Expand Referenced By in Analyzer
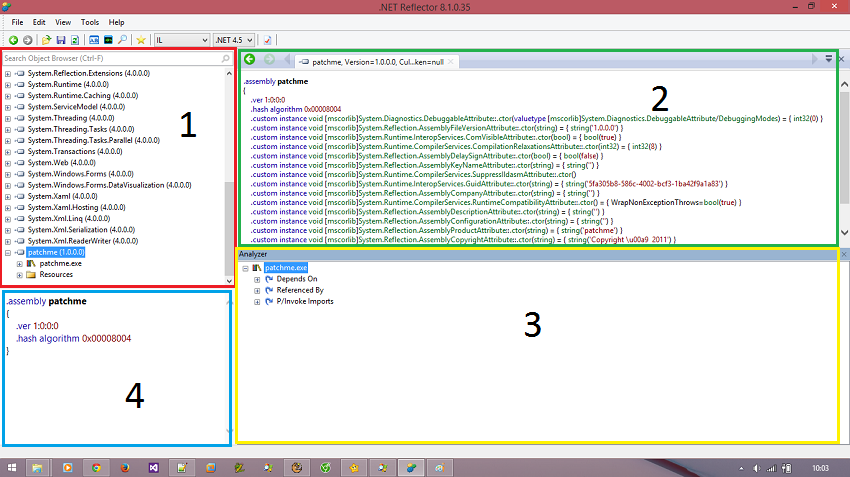This screenshot has width=850, height=477. [x=257, y=291]
